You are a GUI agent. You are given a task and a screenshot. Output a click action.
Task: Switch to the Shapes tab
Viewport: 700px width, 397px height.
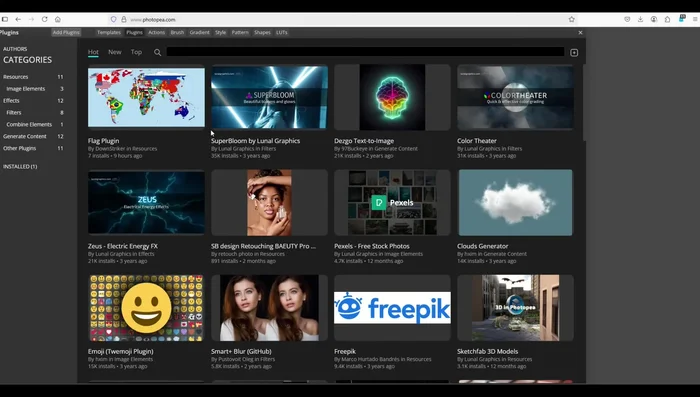262,32
